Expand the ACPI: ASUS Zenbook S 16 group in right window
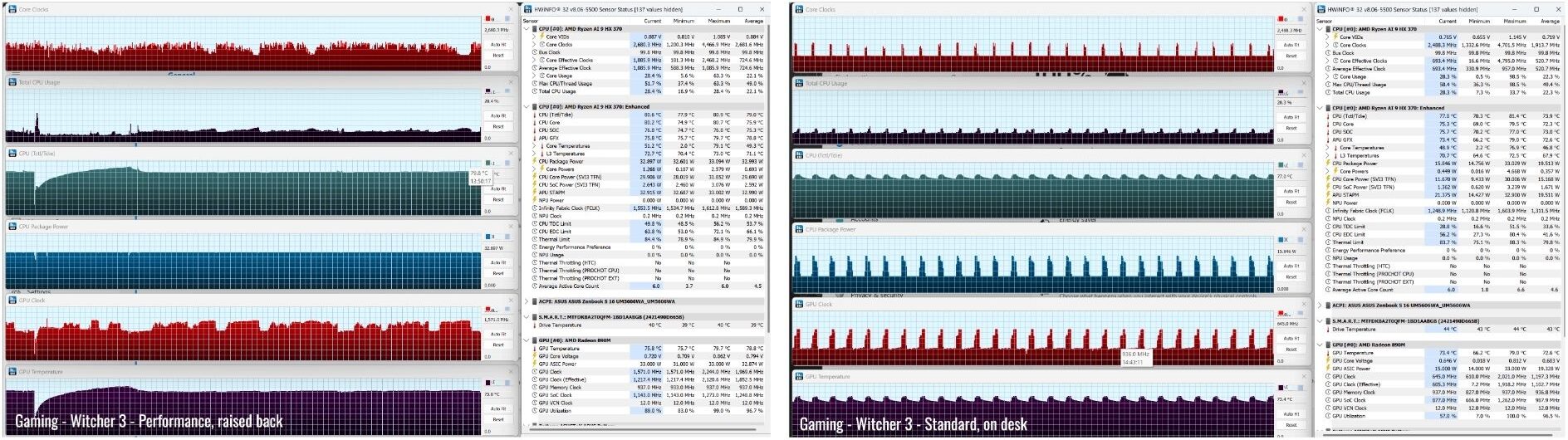Viewport: 1568px width, 440px height. tap(1321, 306)
